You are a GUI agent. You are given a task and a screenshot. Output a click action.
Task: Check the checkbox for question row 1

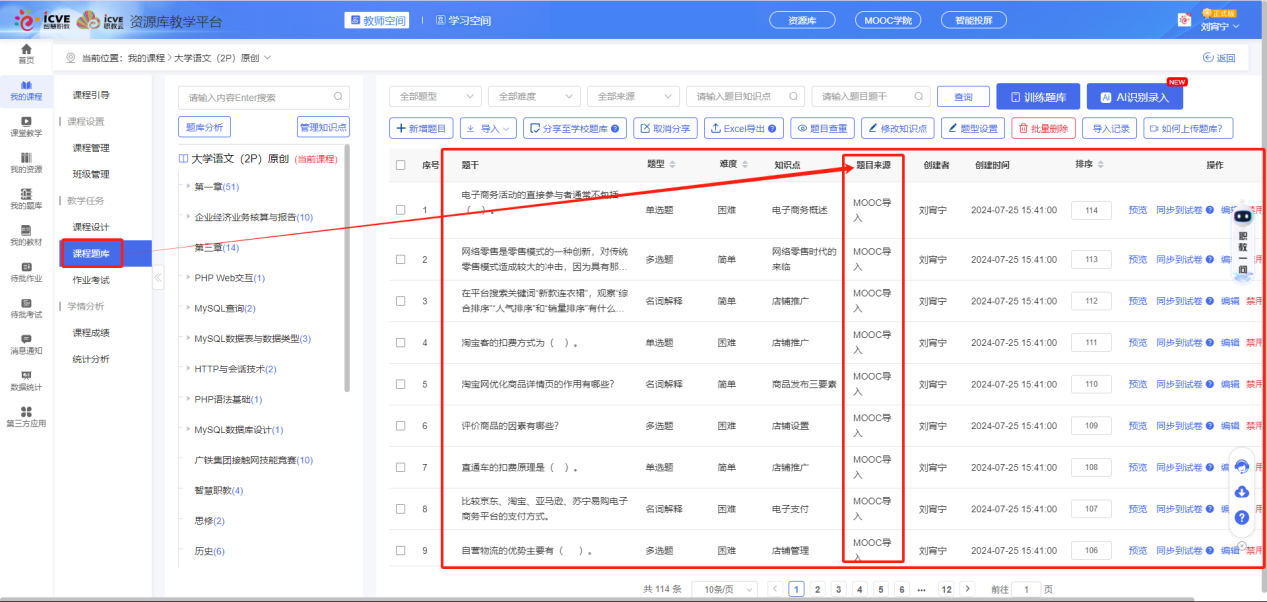click(400, 208)
